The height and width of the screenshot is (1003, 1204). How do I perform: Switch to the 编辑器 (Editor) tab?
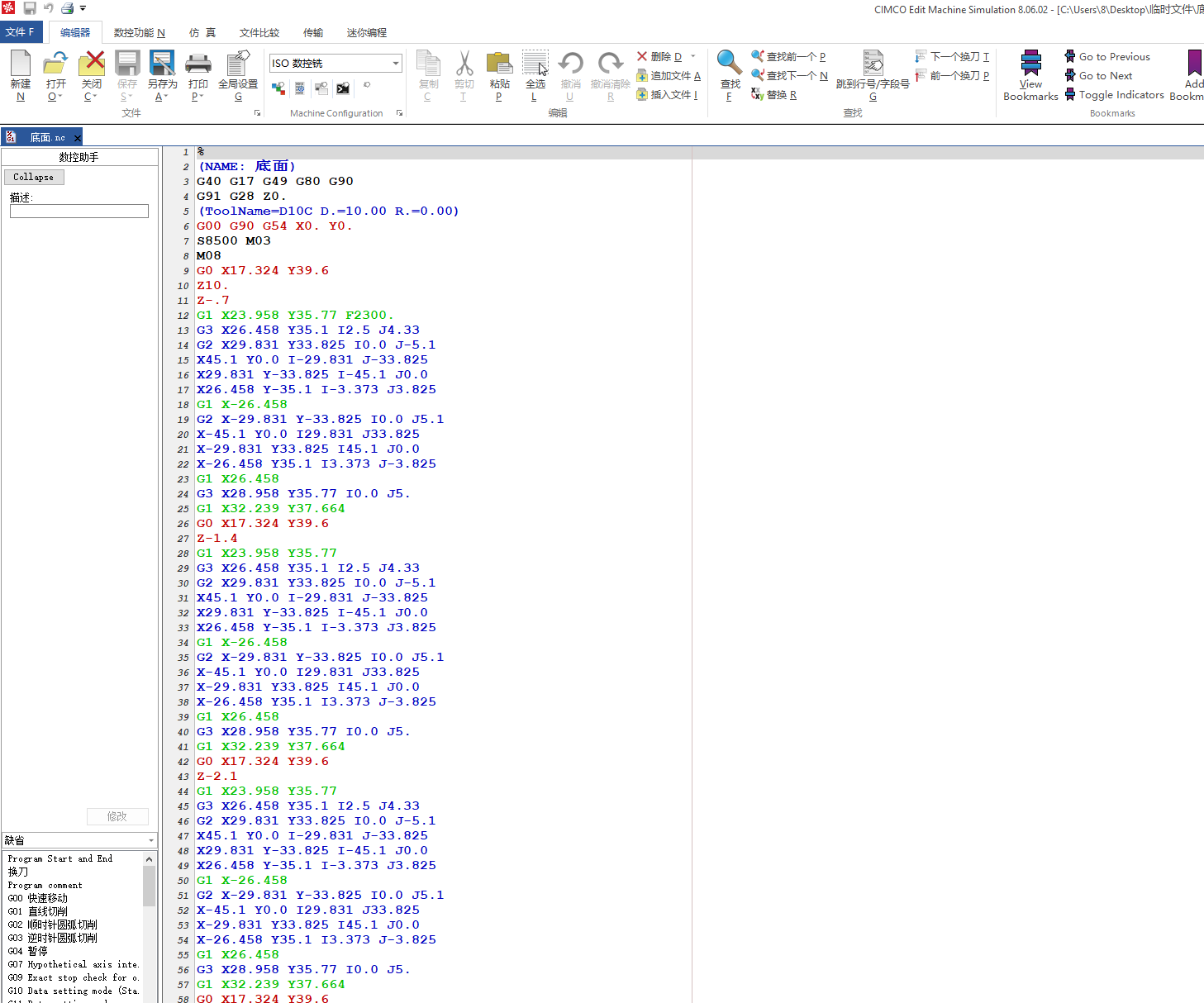point(75,33)
